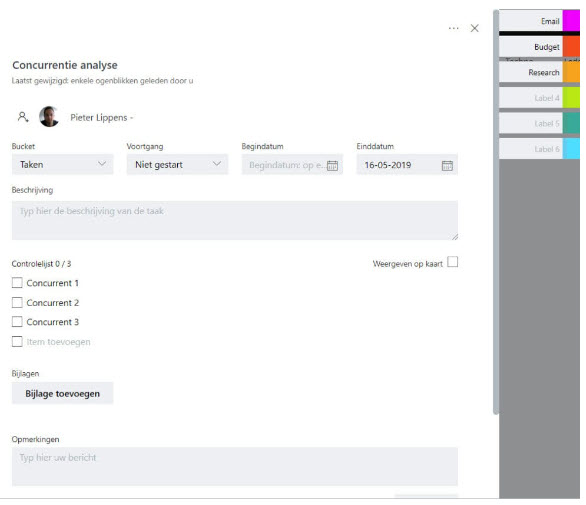Image resolution: width=586 pixels, height=505 pixels.
Task: Select the red Budget label
Action: 539,46
